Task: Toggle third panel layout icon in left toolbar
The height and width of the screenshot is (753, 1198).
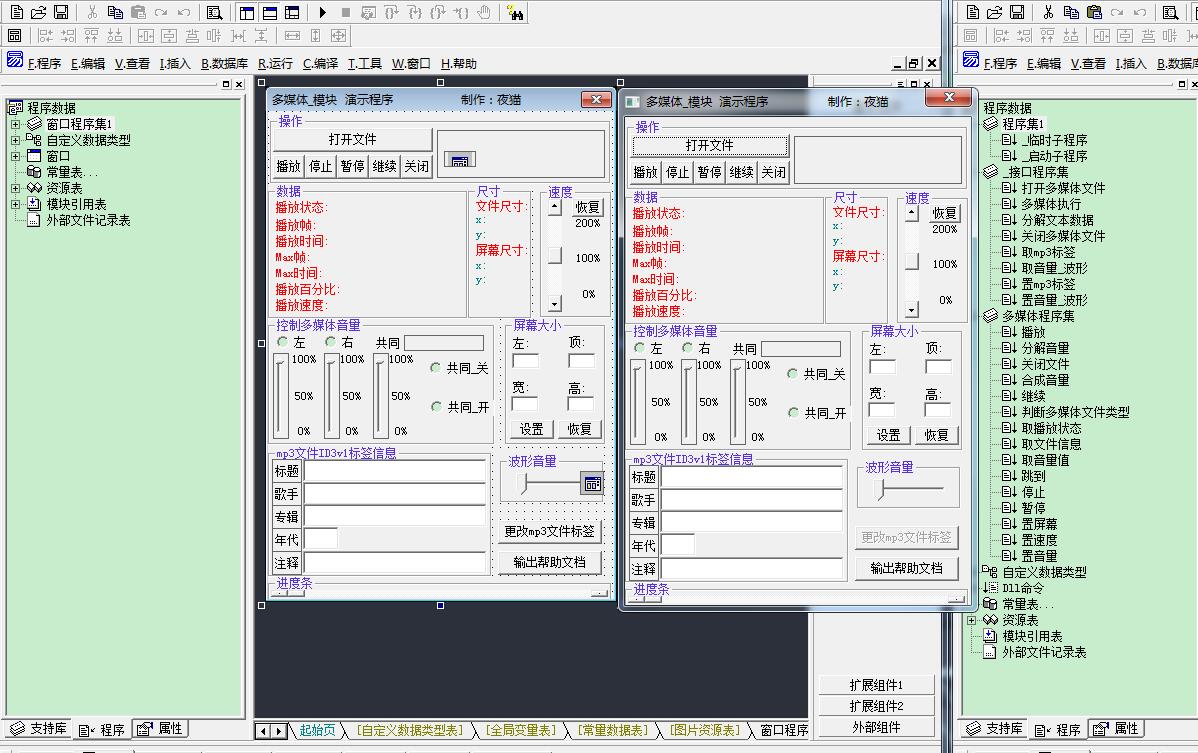Action: click(x=292, y=12)
